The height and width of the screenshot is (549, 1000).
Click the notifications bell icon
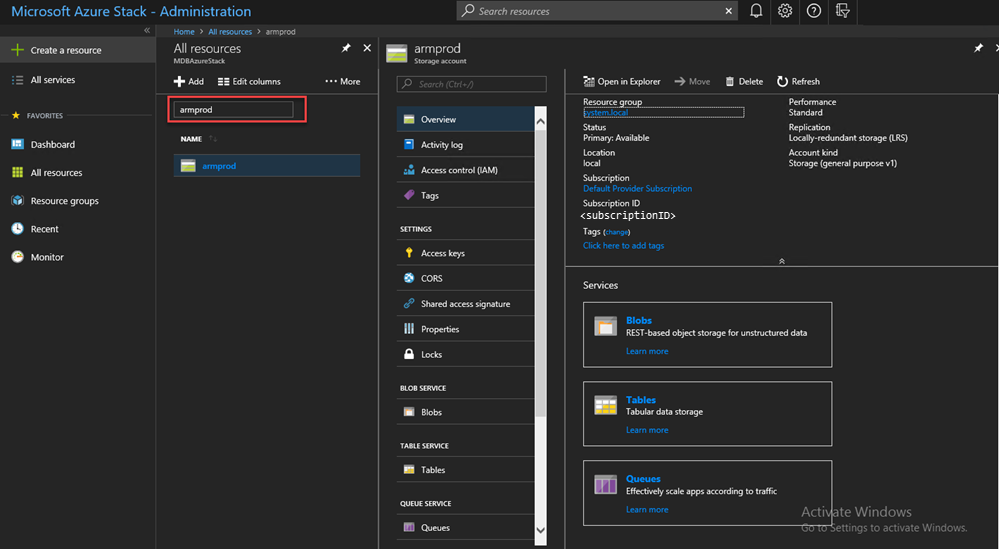pyautogui.click(x=757, y=11)
